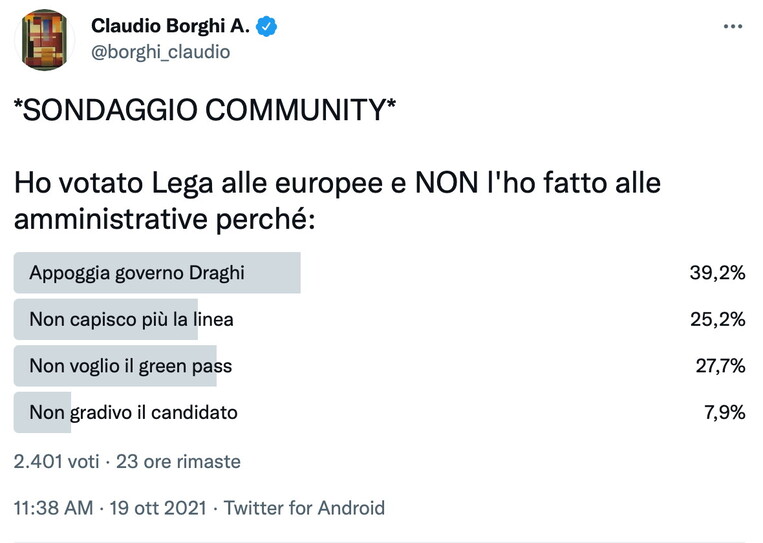Screen dimensions: 763x543
Task: Open the @borghi_claudio handle link
Action: coord(160,52)
